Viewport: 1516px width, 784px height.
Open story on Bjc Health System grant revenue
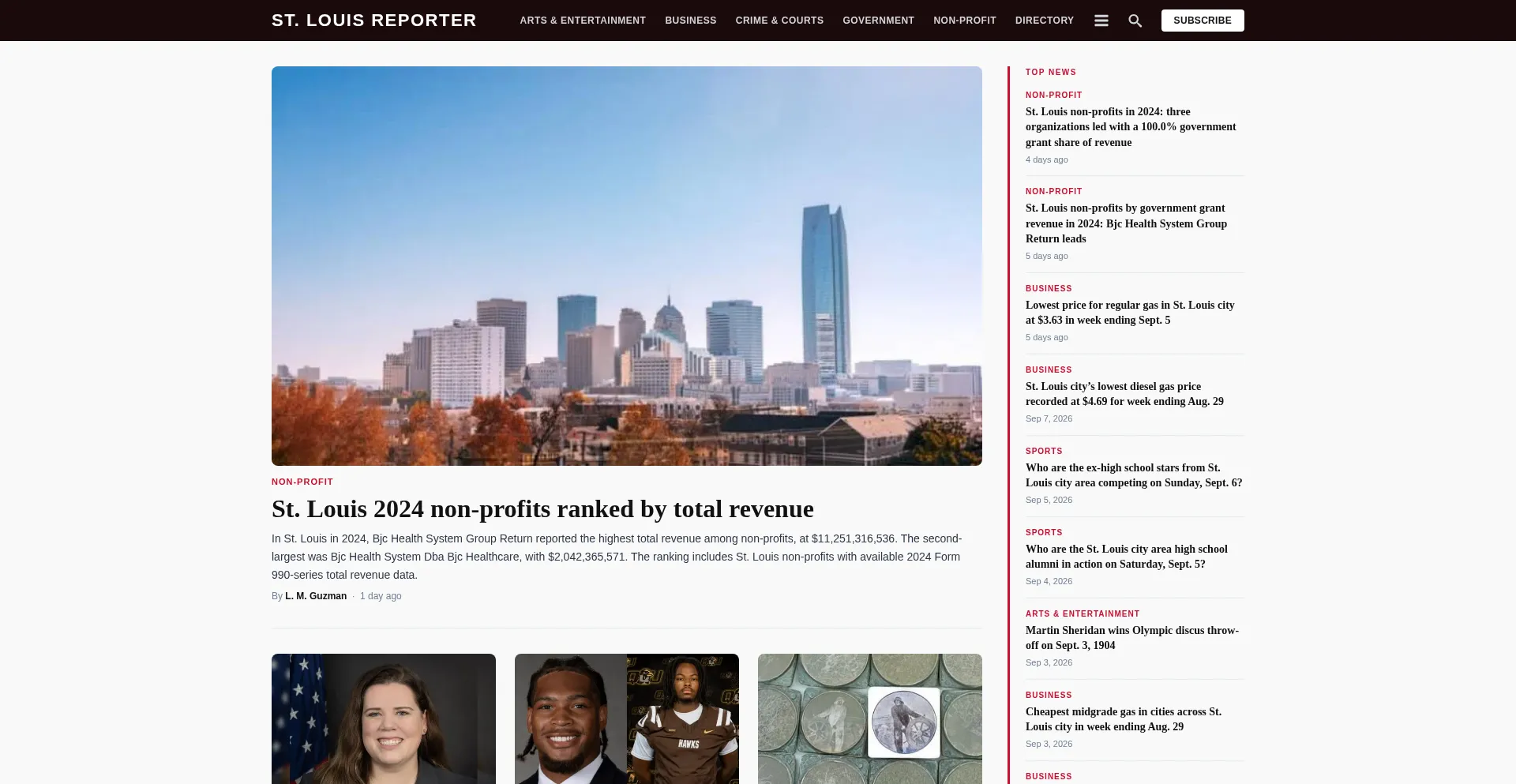[x=1126, y=223]
